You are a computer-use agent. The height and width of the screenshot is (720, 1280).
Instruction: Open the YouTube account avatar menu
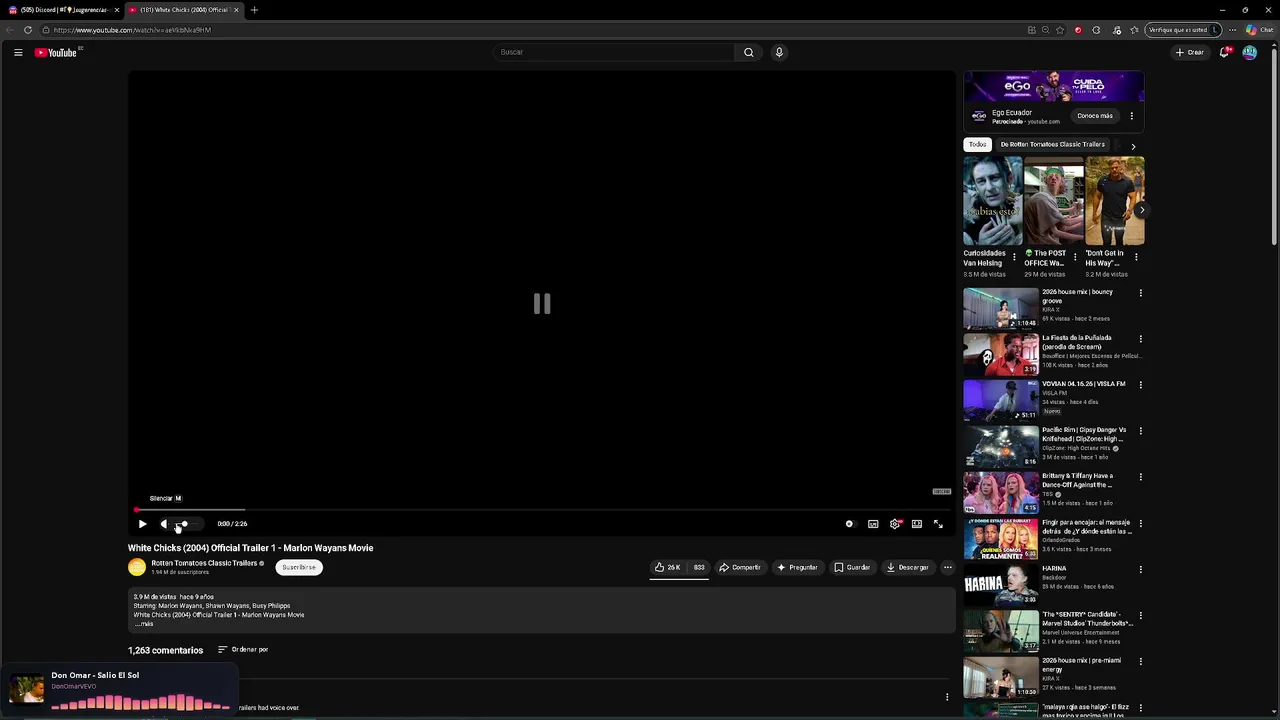coord(1250,52)
